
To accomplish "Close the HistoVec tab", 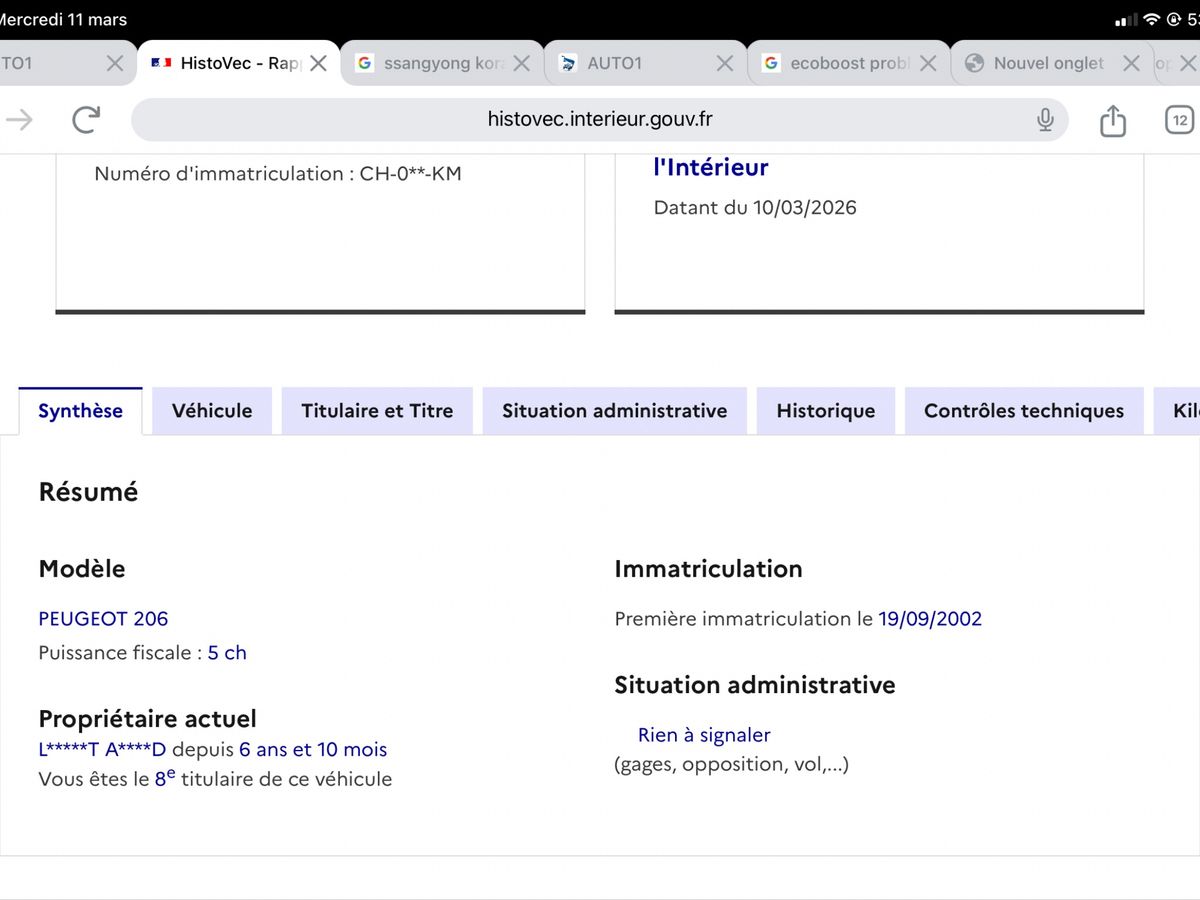I will pos(318,63).
